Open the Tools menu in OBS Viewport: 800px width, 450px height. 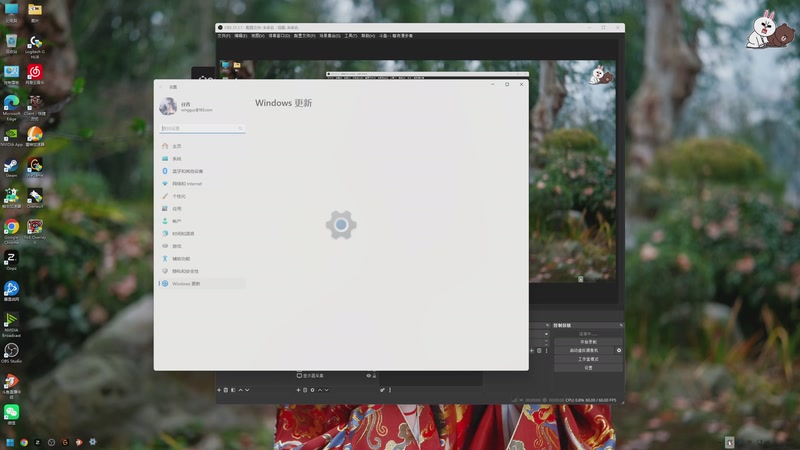pyautogui.click(x=351, y=36)
